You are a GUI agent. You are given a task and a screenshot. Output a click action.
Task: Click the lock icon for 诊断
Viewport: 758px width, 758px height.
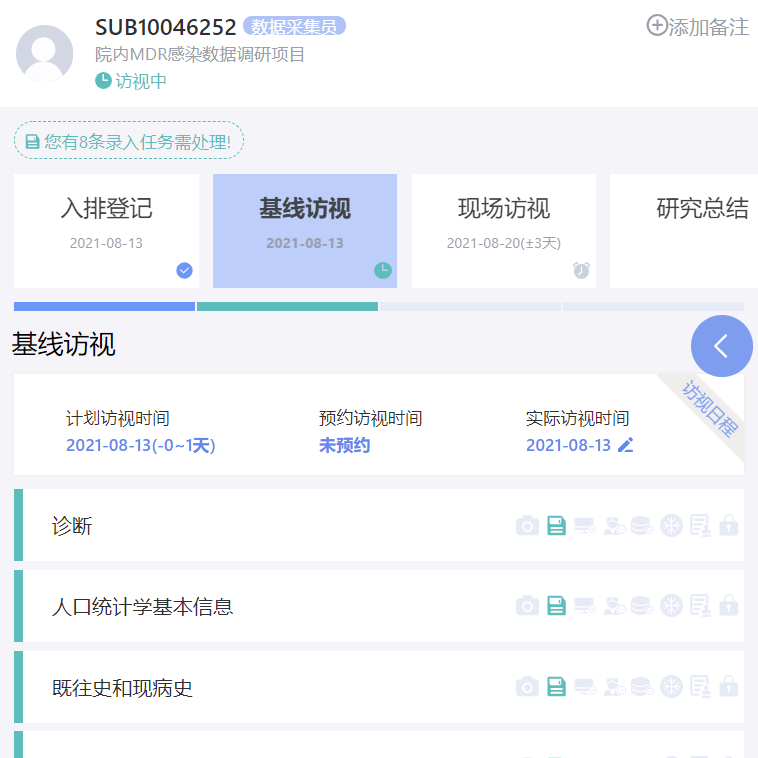click(x=729, y=525)
